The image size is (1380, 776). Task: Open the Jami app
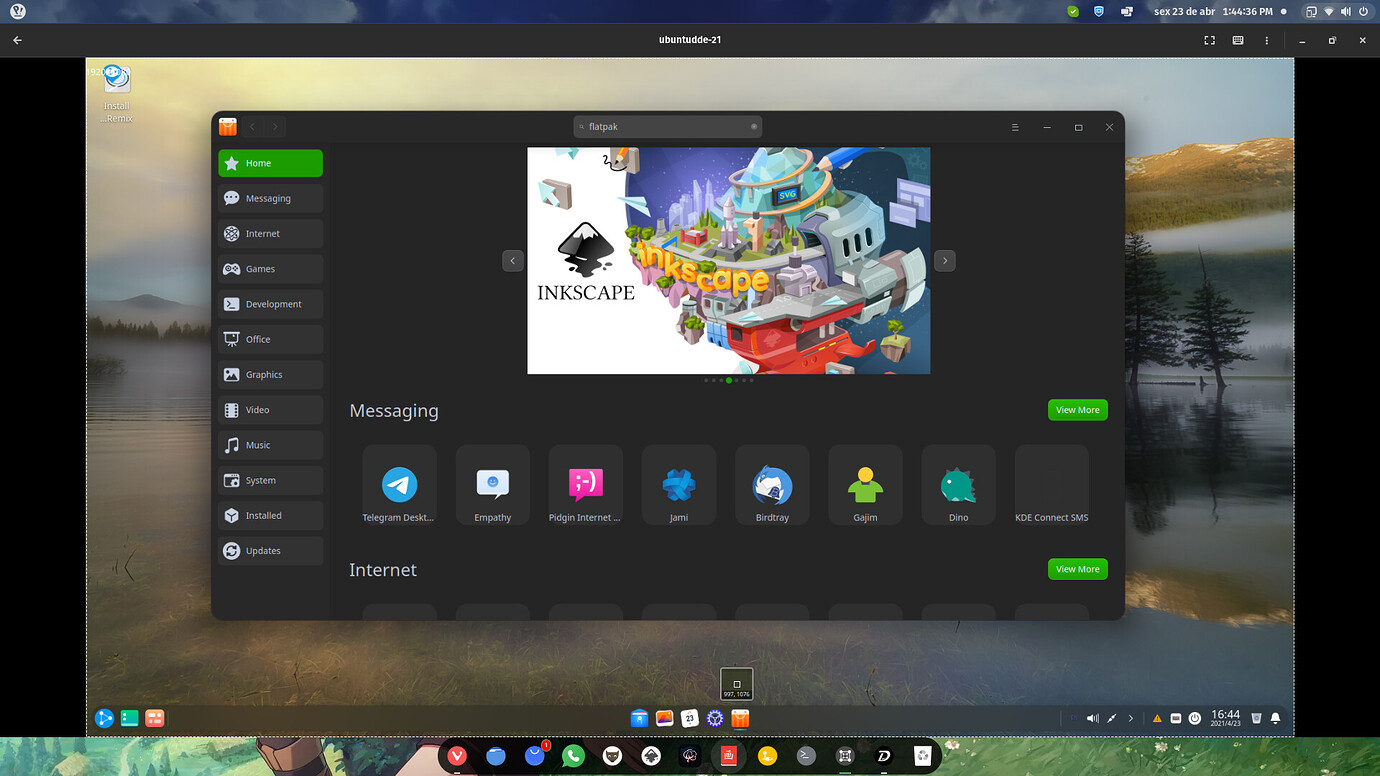(679, 486)
